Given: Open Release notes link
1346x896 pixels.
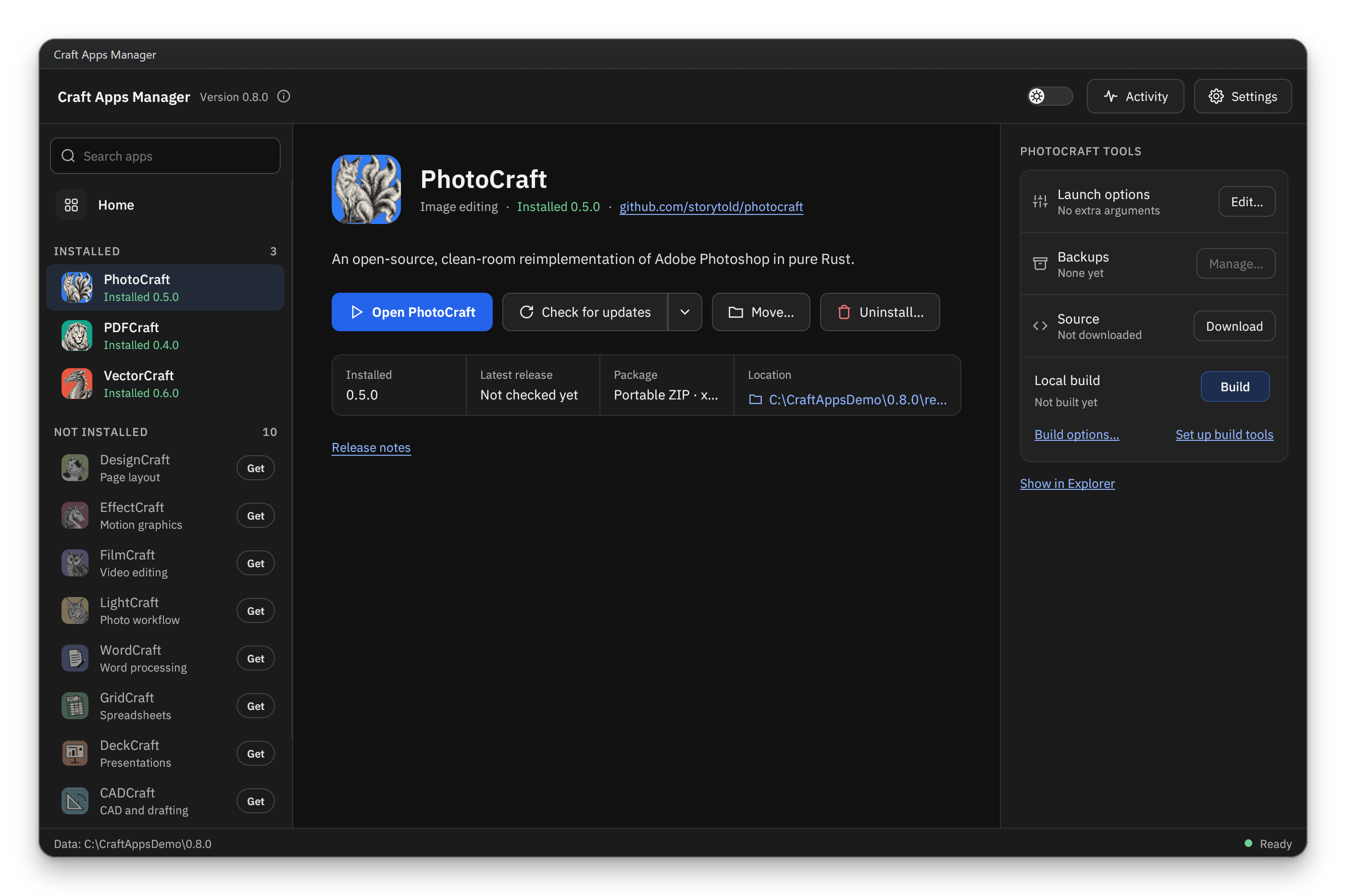Looking at the screenshot, I should [371, 448].
